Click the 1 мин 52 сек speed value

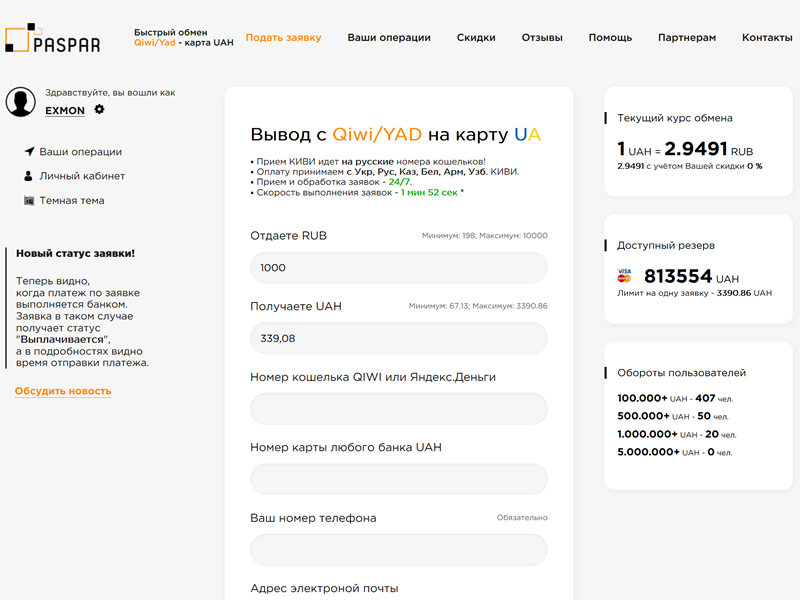(x=429, y=192)
